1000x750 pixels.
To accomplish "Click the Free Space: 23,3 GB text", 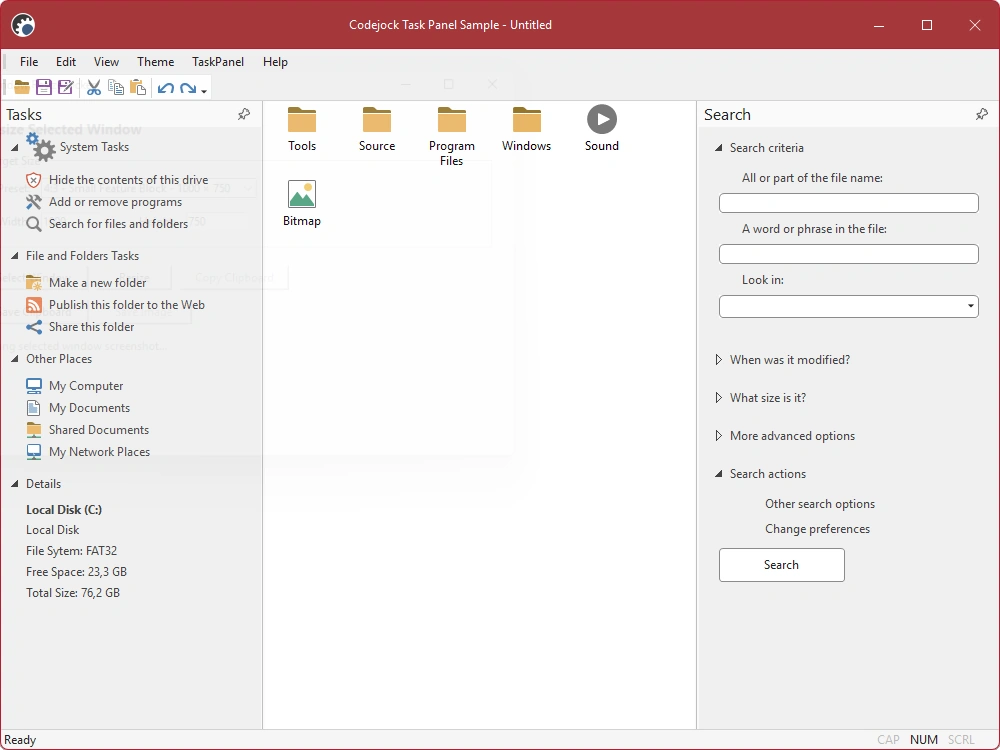I will pyautogui.click(x=77, y=572).
